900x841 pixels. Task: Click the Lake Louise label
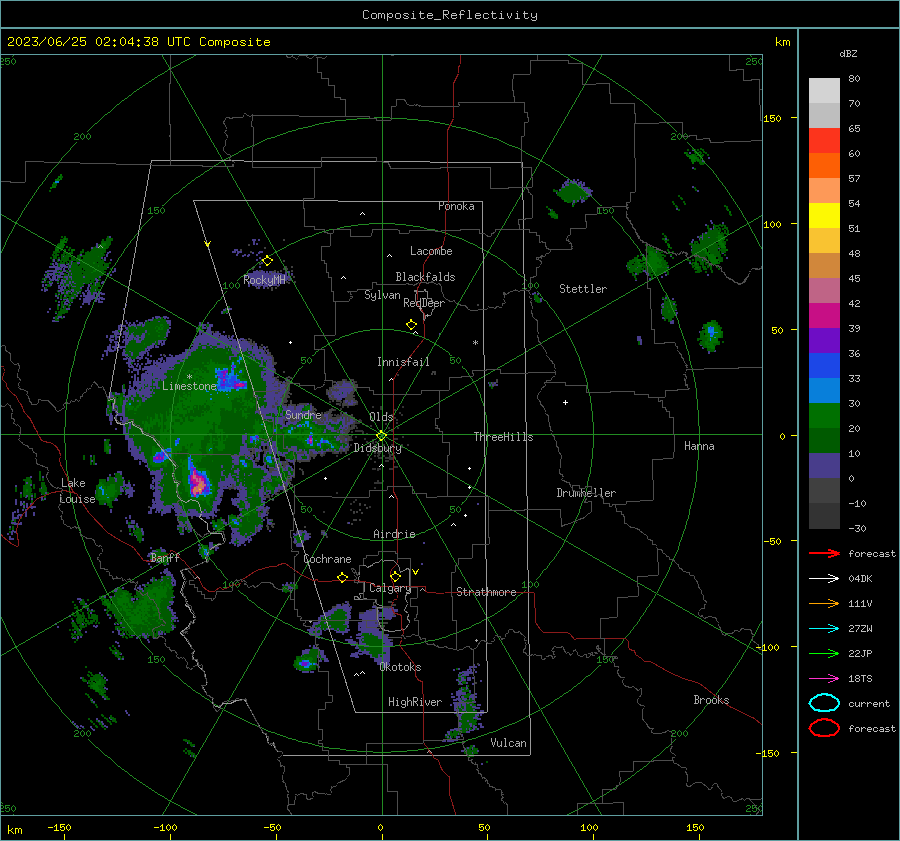coord(77,491)
